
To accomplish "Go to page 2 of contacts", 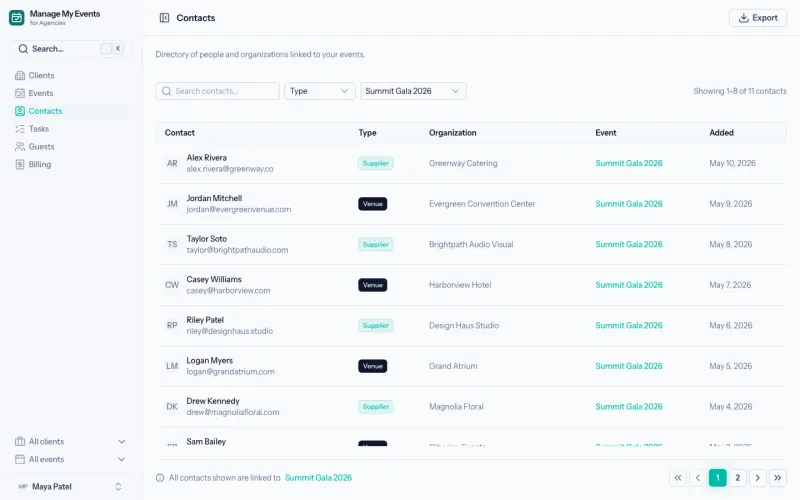I will pyautogui.click(x=737, y=478).
